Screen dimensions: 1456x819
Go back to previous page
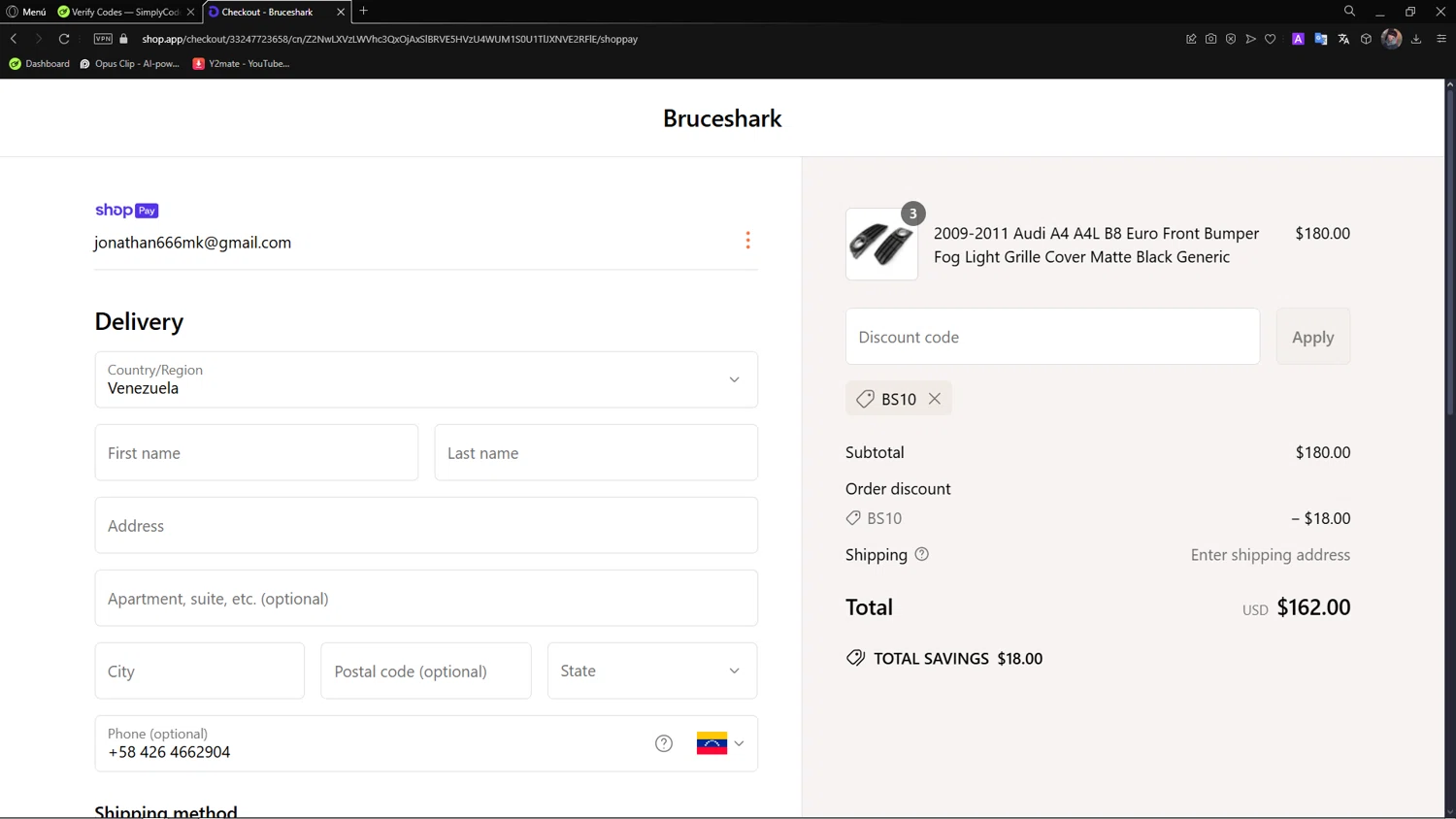[x=14, y=39]
